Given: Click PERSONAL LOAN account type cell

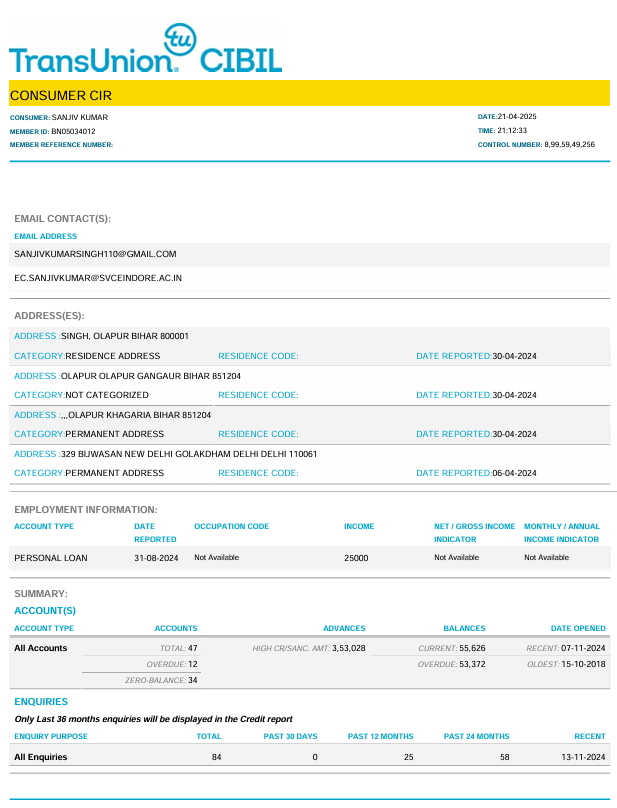Looking at the screenshot, I should 51,558.
